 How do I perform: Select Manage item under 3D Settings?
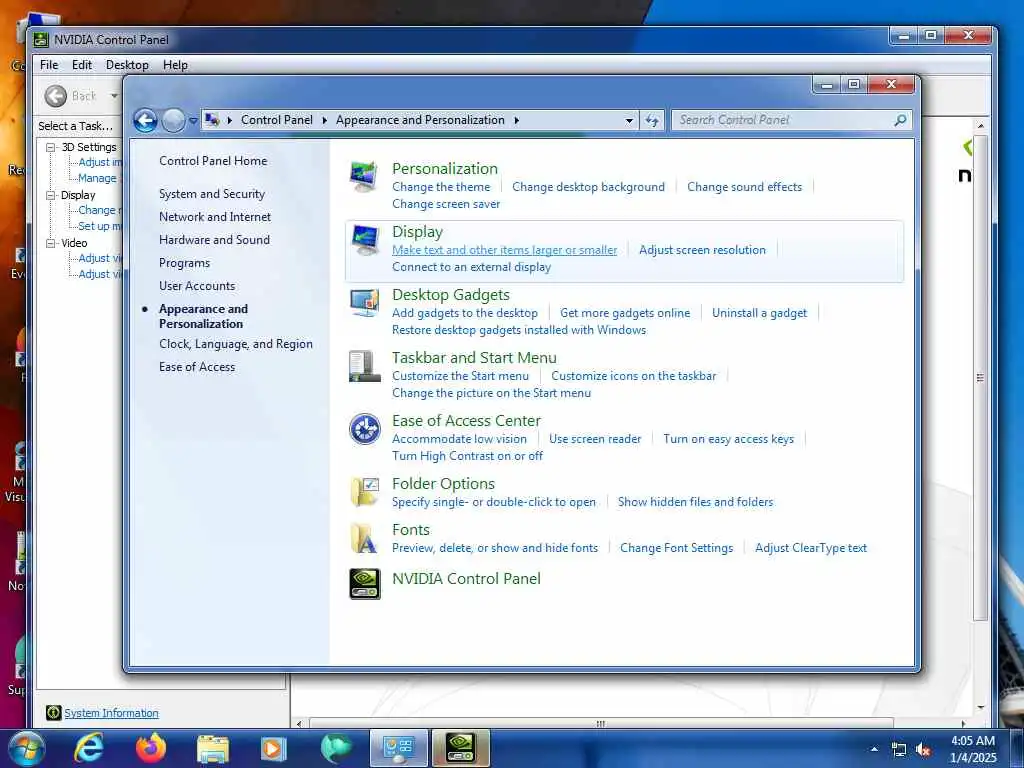click(x=97, y=178)
